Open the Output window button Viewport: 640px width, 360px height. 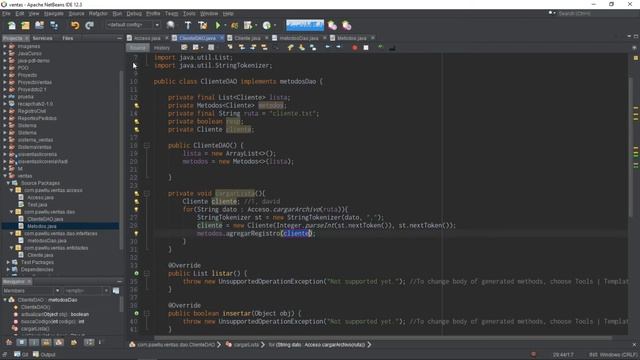(x=44, y=355)
